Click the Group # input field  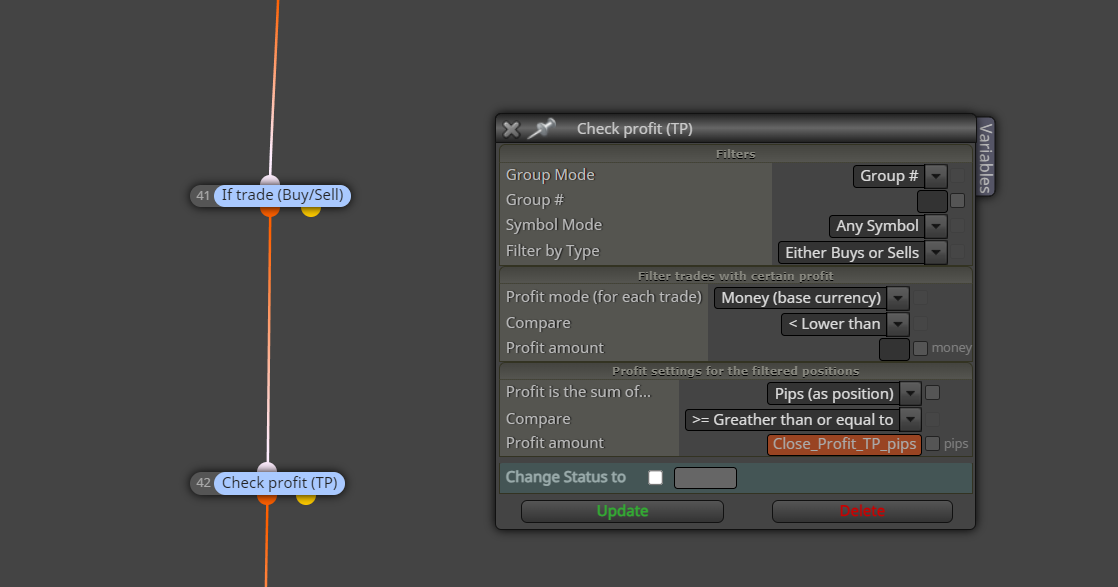(932, 201)
